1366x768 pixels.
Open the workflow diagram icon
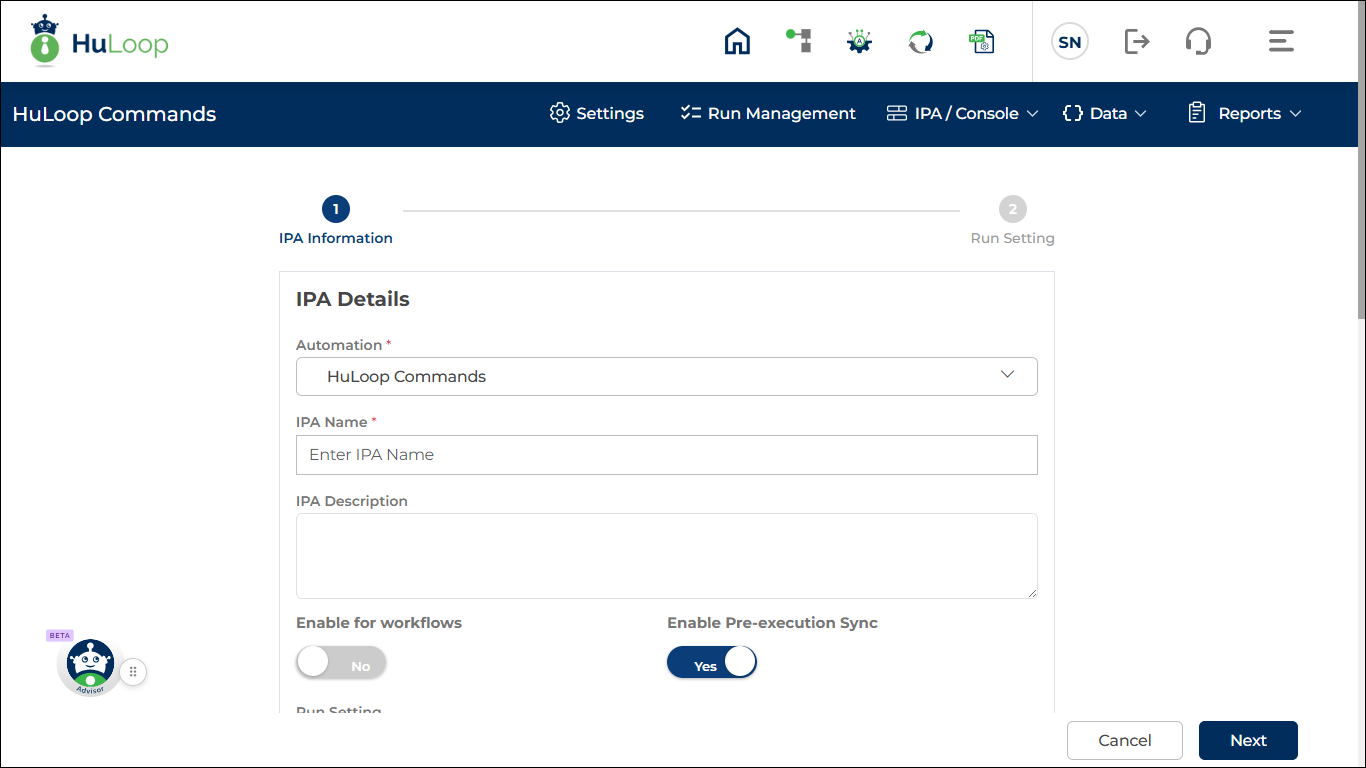[798, 41]
